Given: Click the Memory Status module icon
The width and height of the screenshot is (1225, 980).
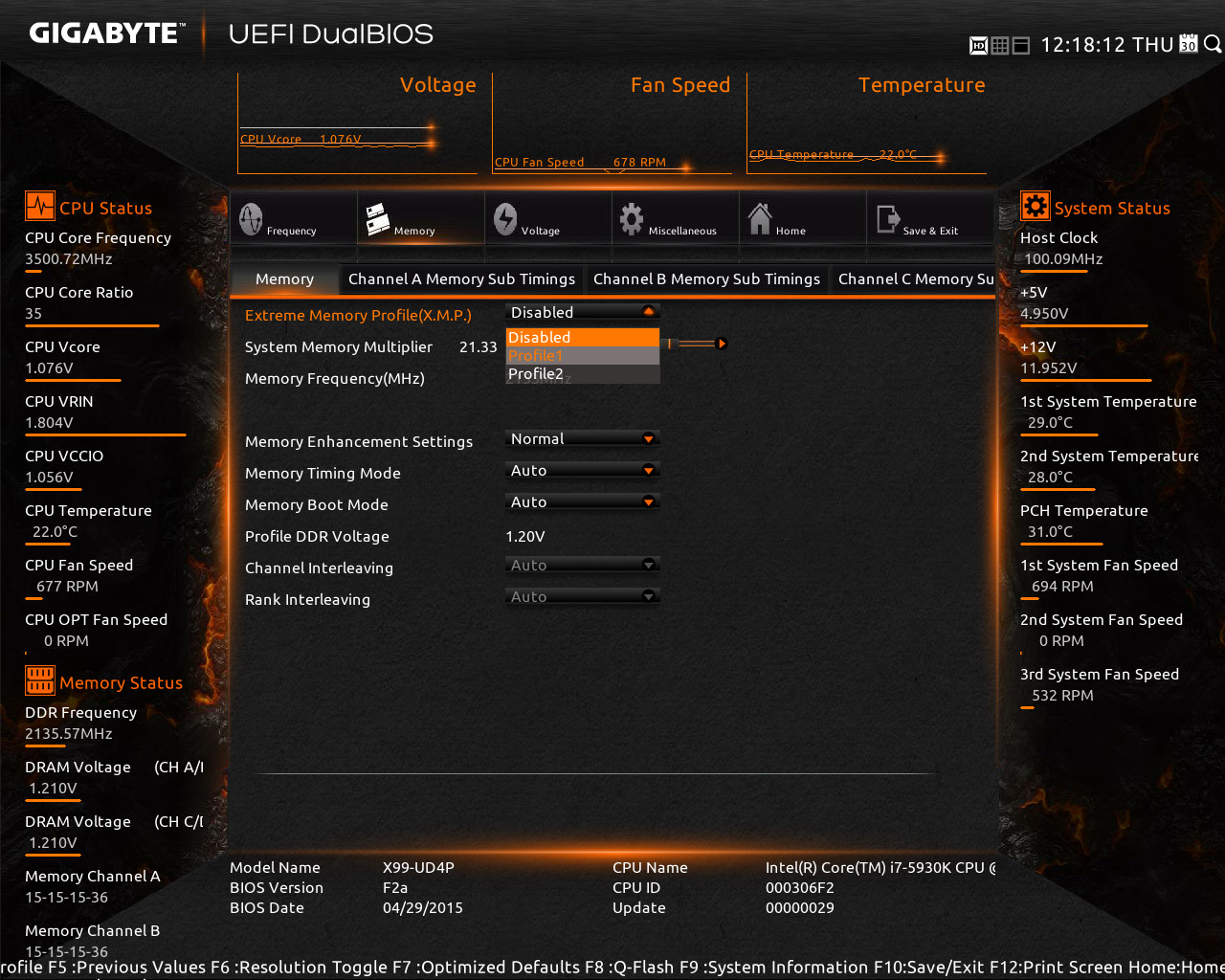Looking at the screenshot, I should 40,680.
